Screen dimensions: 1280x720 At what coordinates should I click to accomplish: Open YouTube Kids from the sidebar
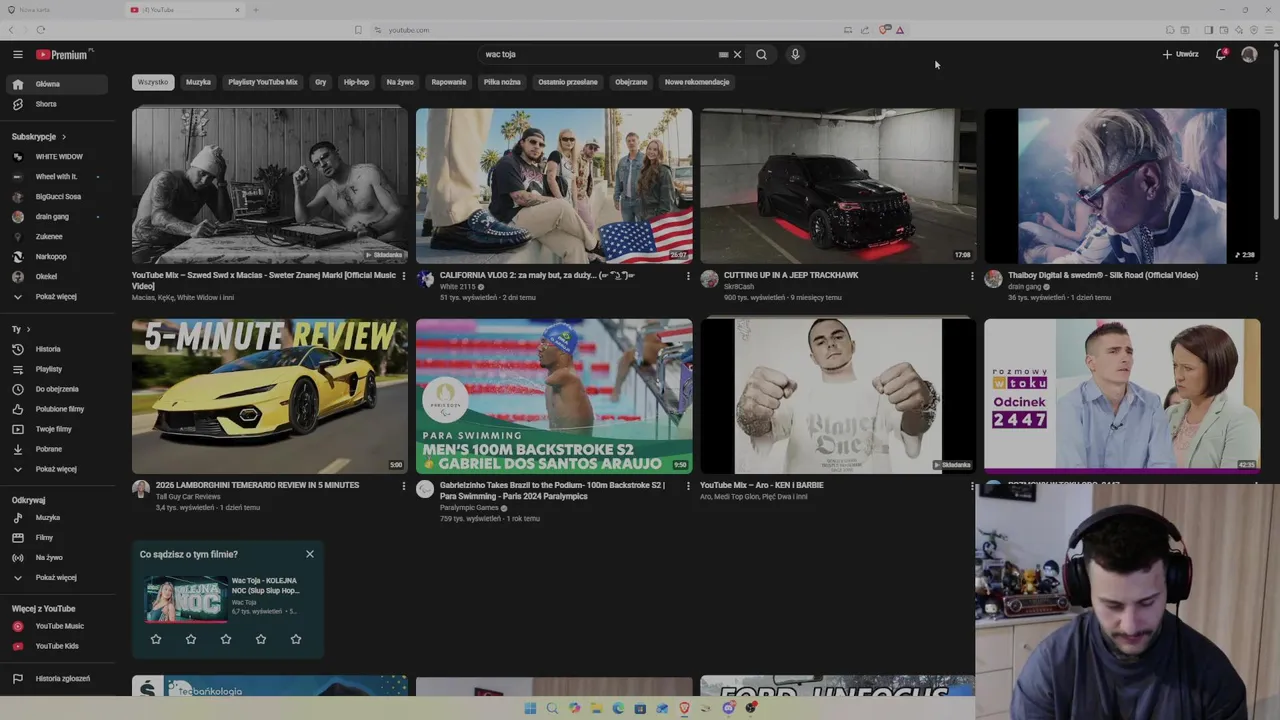pyautogui.click(x=56, y=646)
